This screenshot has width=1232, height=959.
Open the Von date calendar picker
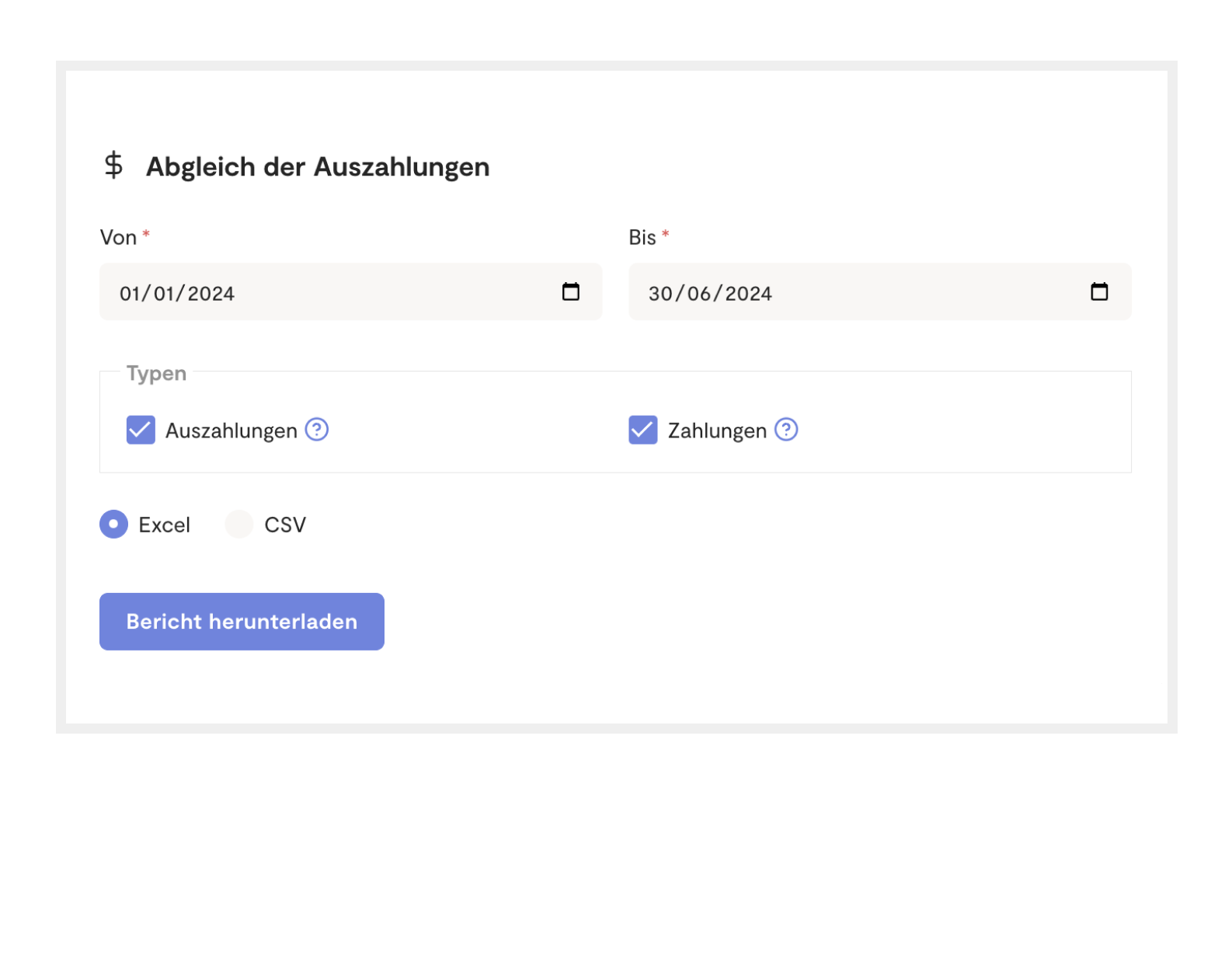pyautogui.click(x=571, y=291)
